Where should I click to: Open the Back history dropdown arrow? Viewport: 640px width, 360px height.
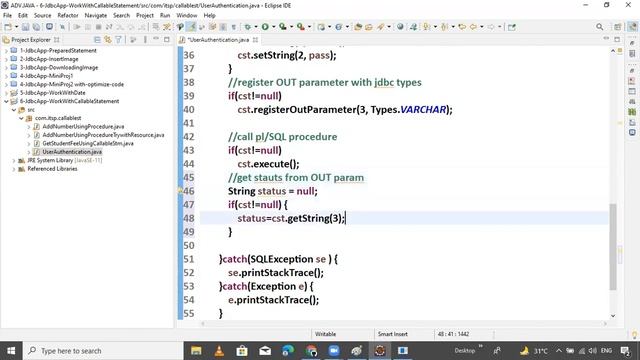click(x=482, y=27)
